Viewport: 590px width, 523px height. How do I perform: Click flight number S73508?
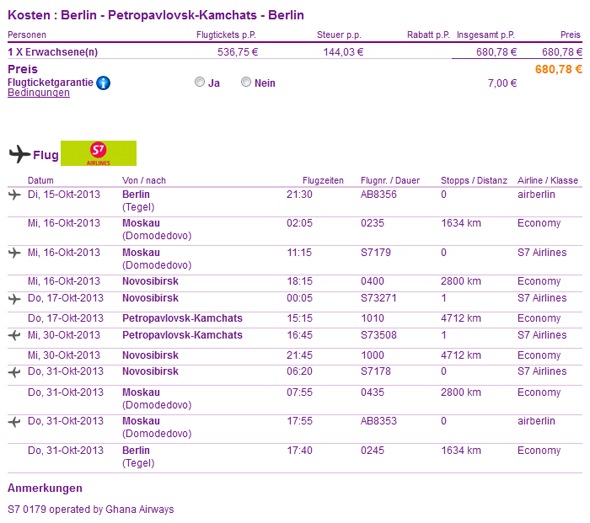coord(379,335)
